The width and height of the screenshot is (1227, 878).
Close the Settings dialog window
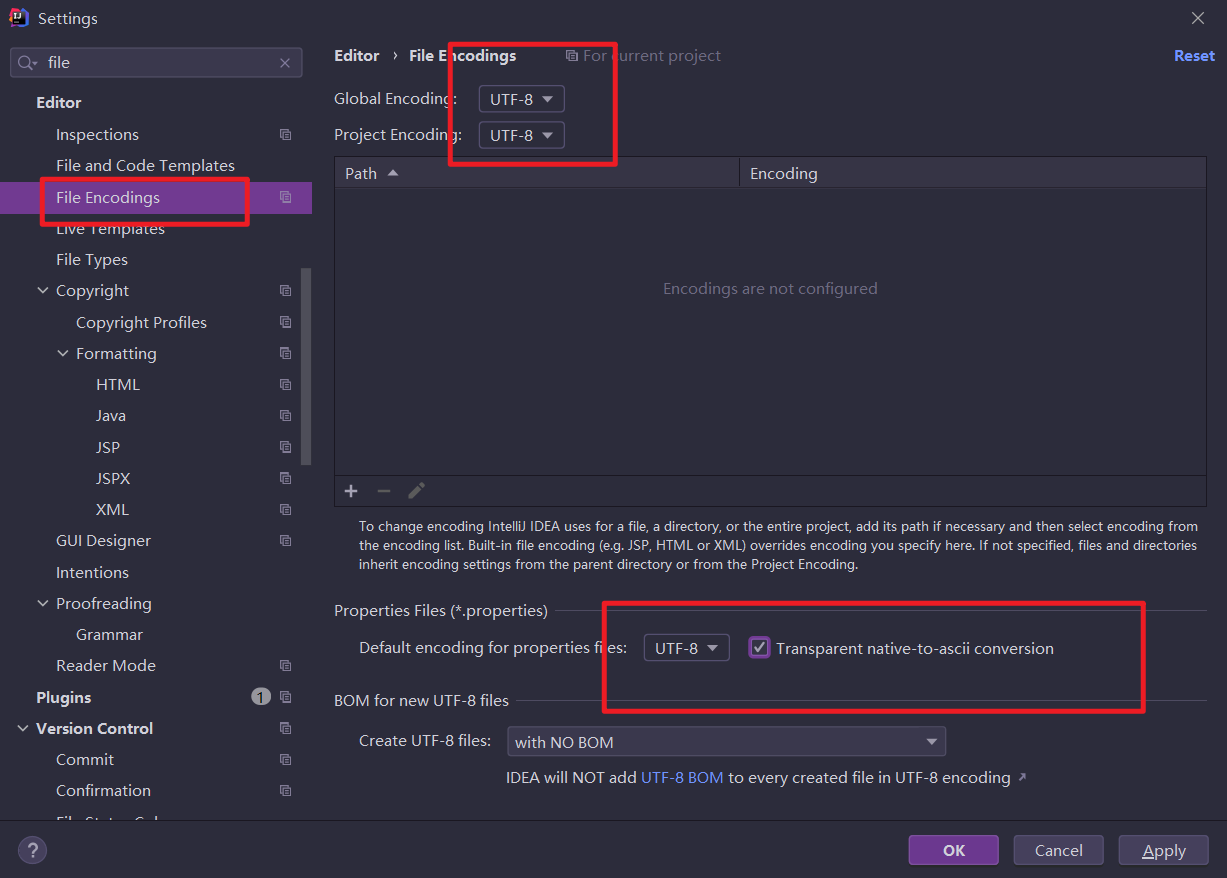[1198, 18]
